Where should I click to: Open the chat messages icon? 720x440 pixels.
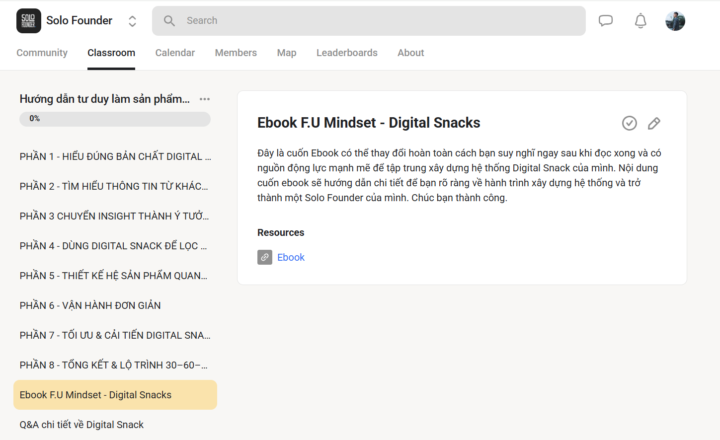point(606,21)
